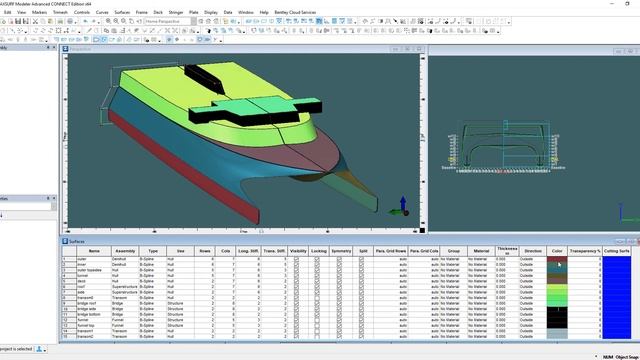Click the second magnifier zoom icon
This screenshot has height=360, width=640.
pyautogui.click(x=116, y=21)
